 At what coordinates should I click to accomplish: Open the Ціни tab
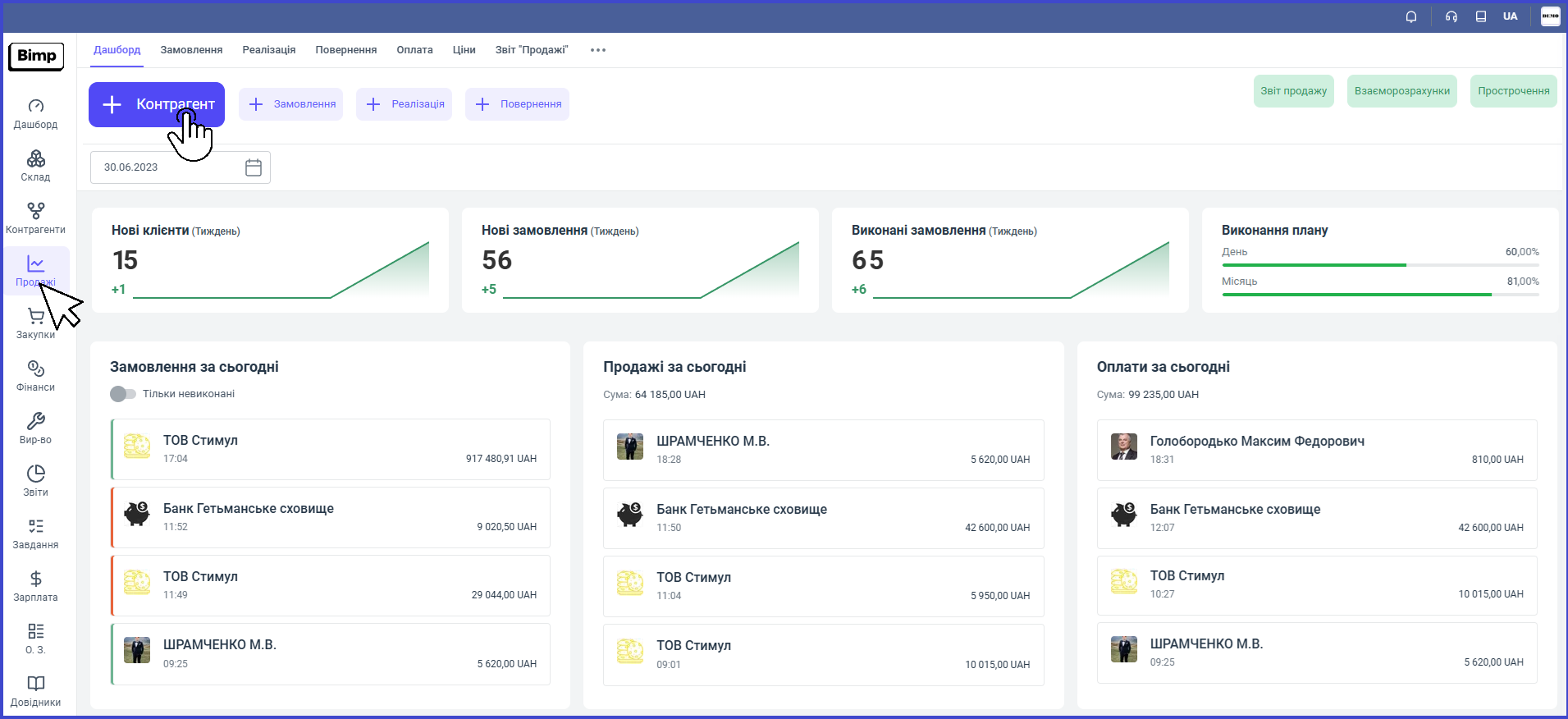464,50
